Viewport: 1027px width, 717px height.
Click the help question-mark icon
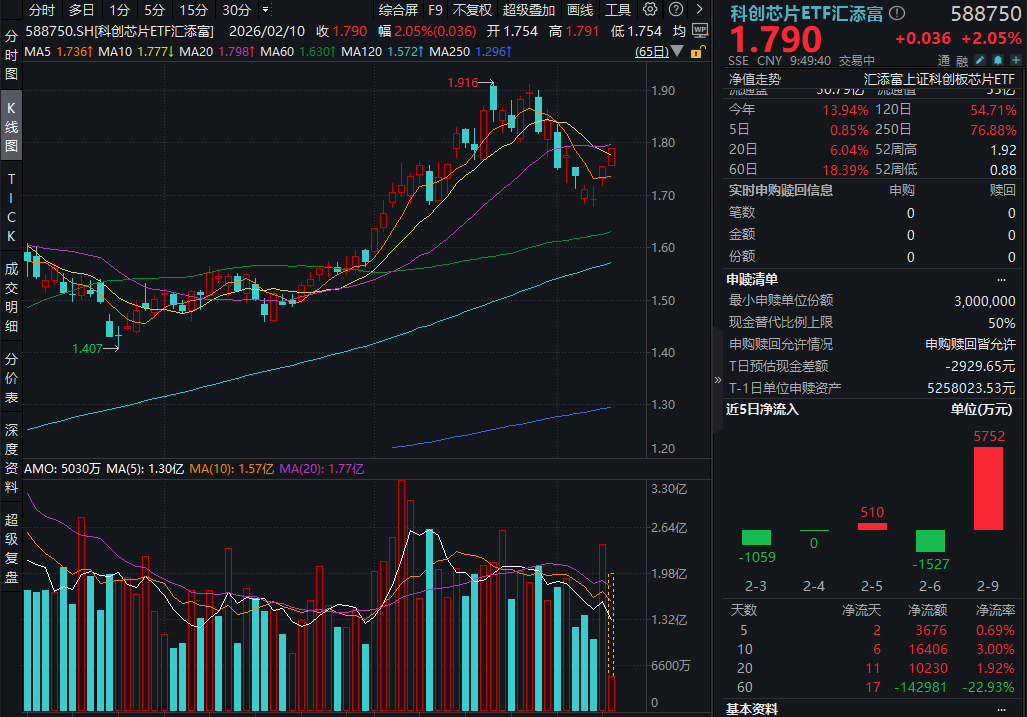pos(677,11)
